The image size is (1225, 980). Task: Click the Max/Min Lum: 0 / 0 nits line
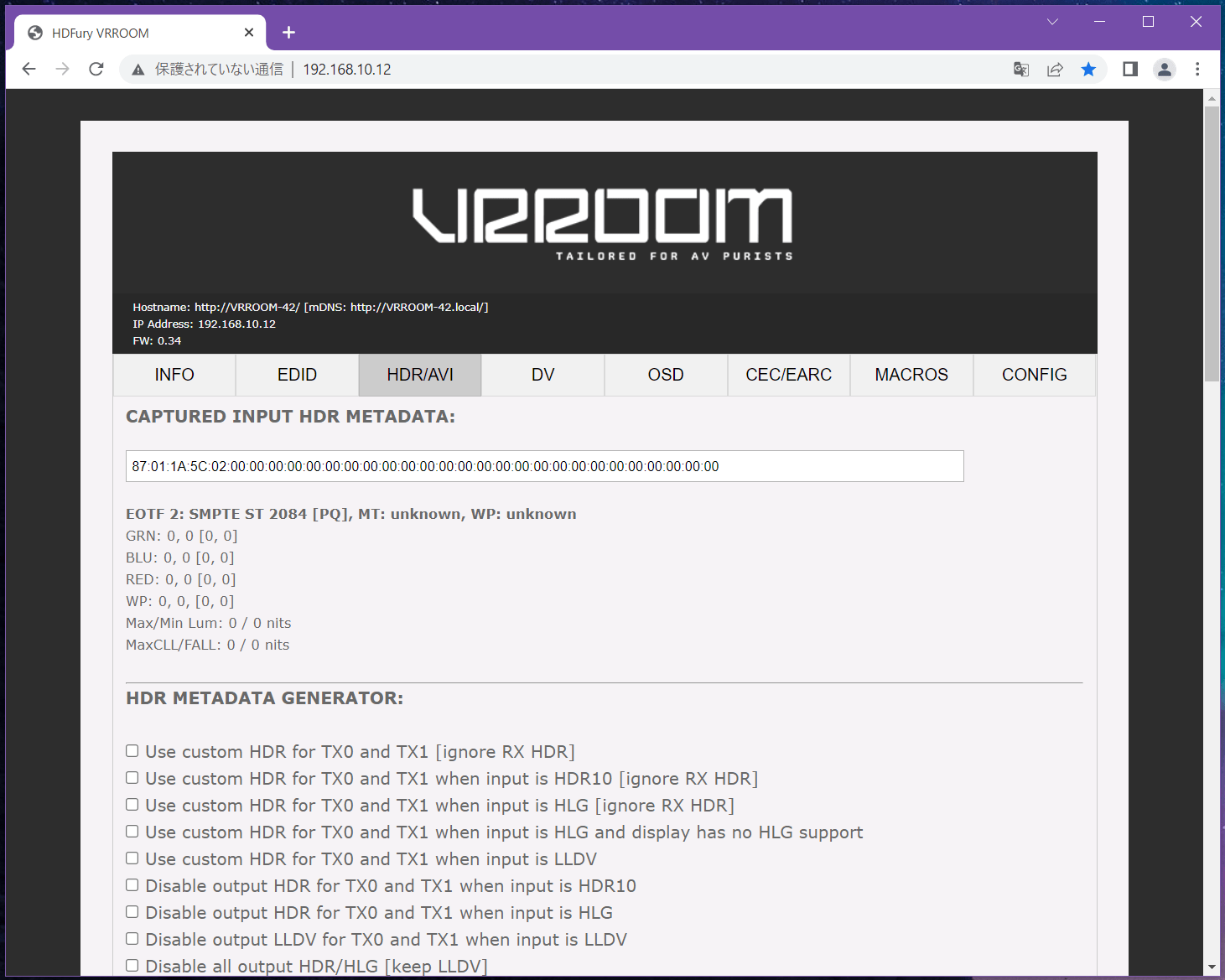209,623
